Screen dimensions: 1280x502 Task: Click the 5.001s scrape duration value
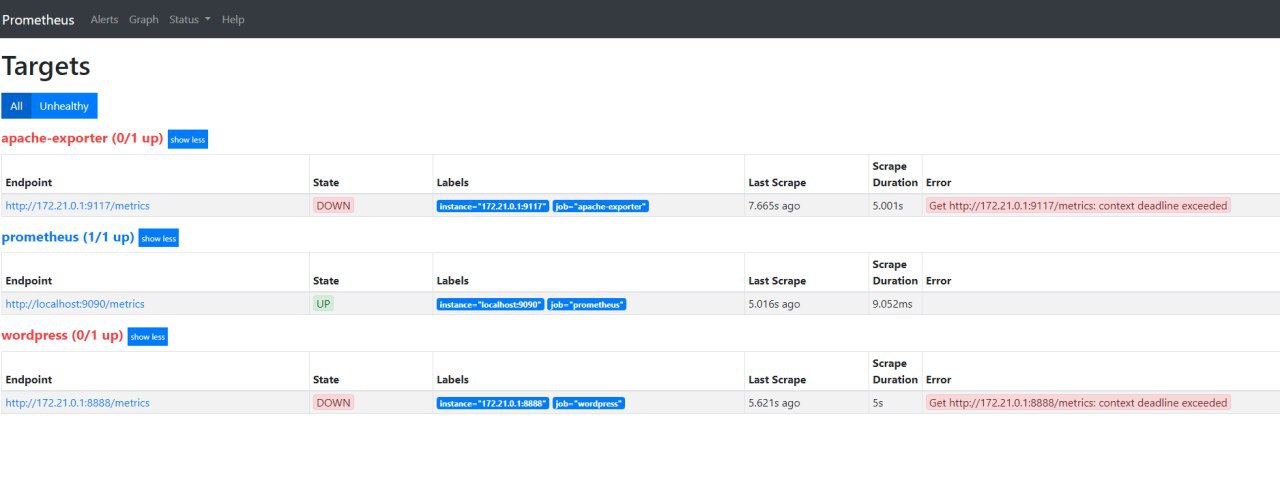[x=888, y=205]
